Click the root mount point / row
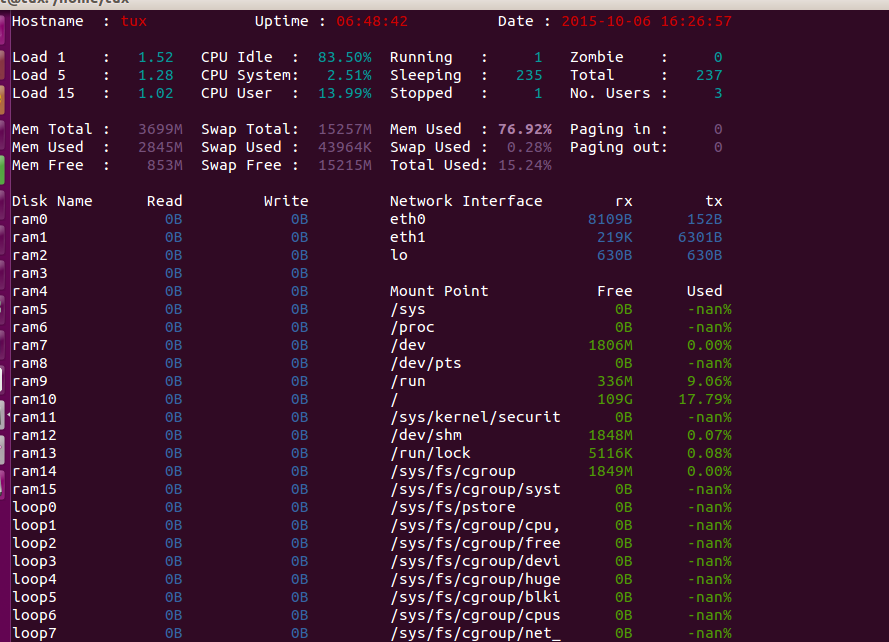889x642 pixels. tap(393, 399)
